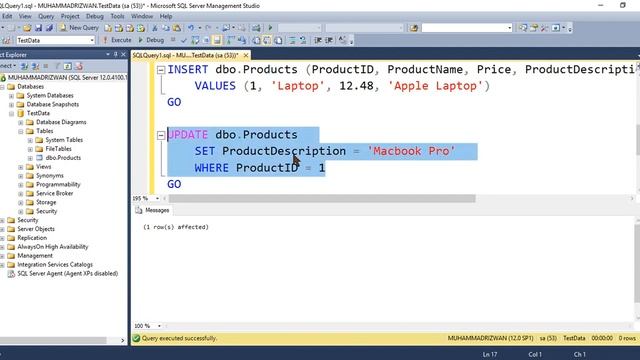Click the Cancel Executing Query stop icon

[173, 40]
